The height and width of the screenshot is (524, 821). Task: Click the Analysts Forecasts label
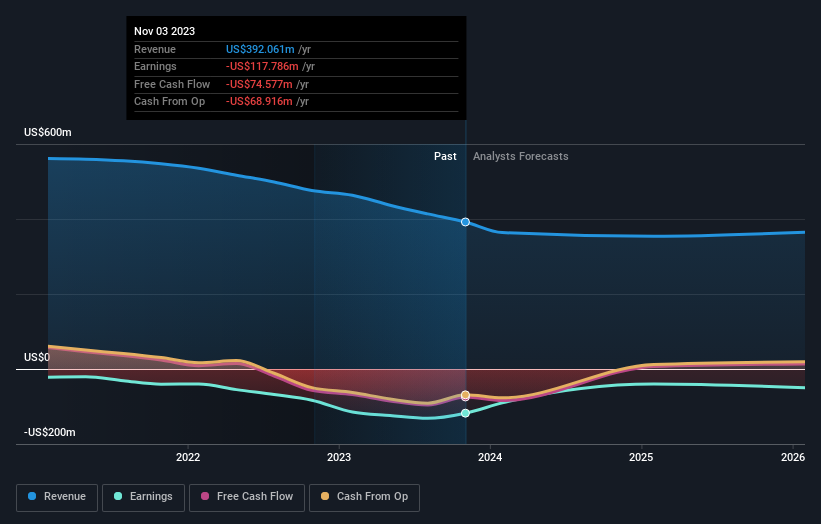520,157
